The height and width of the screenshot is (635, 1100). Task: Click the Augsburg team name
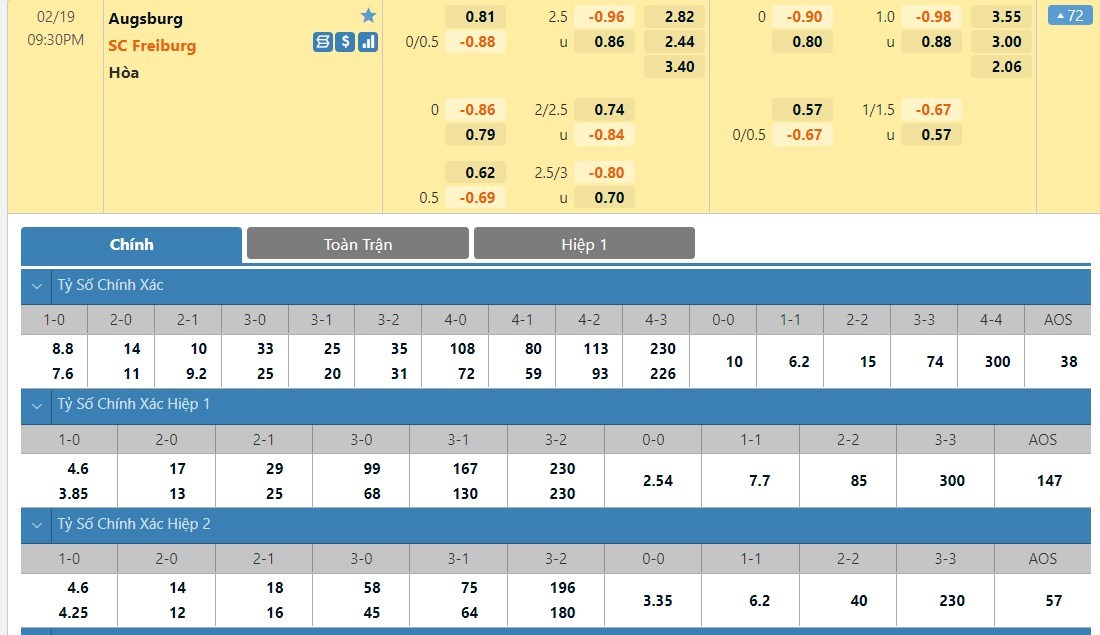click(146, 18)
